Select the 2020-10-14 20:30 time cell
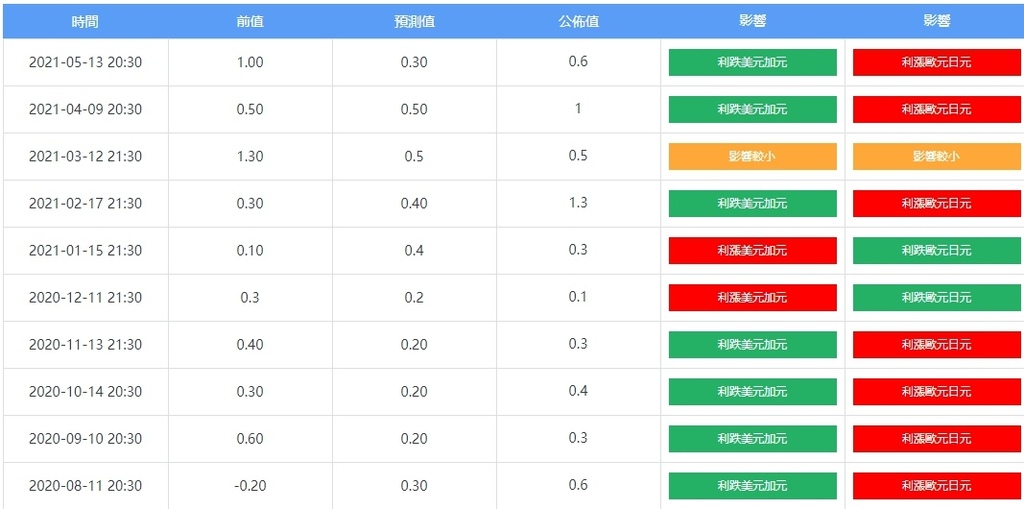This screenshot has height=509, width=1024. coord(85,391)
